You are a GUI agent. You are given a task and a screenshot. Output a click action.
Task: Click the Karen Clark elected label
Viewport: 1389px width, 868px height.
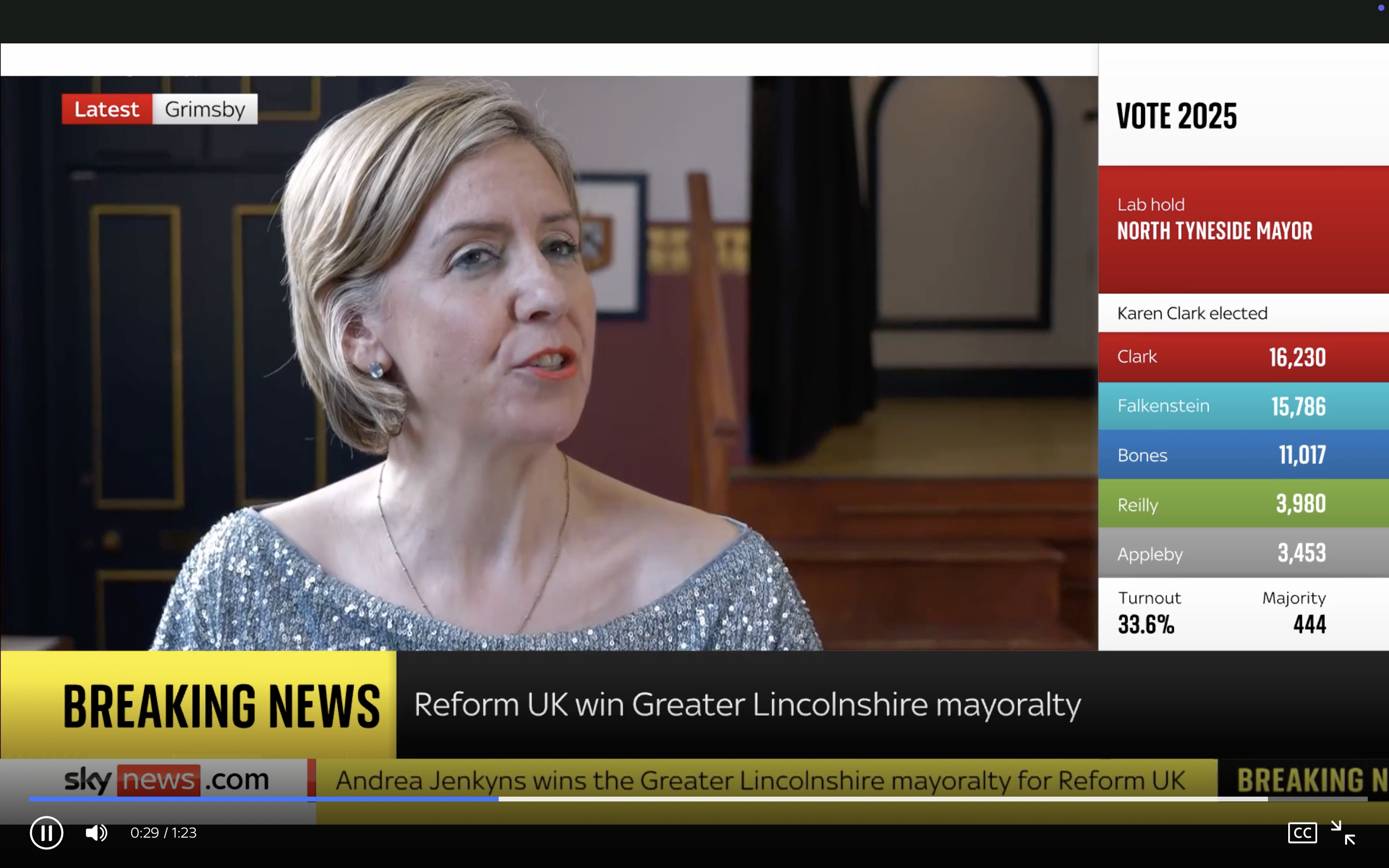pyautogui.click(x=1192, y=313)
